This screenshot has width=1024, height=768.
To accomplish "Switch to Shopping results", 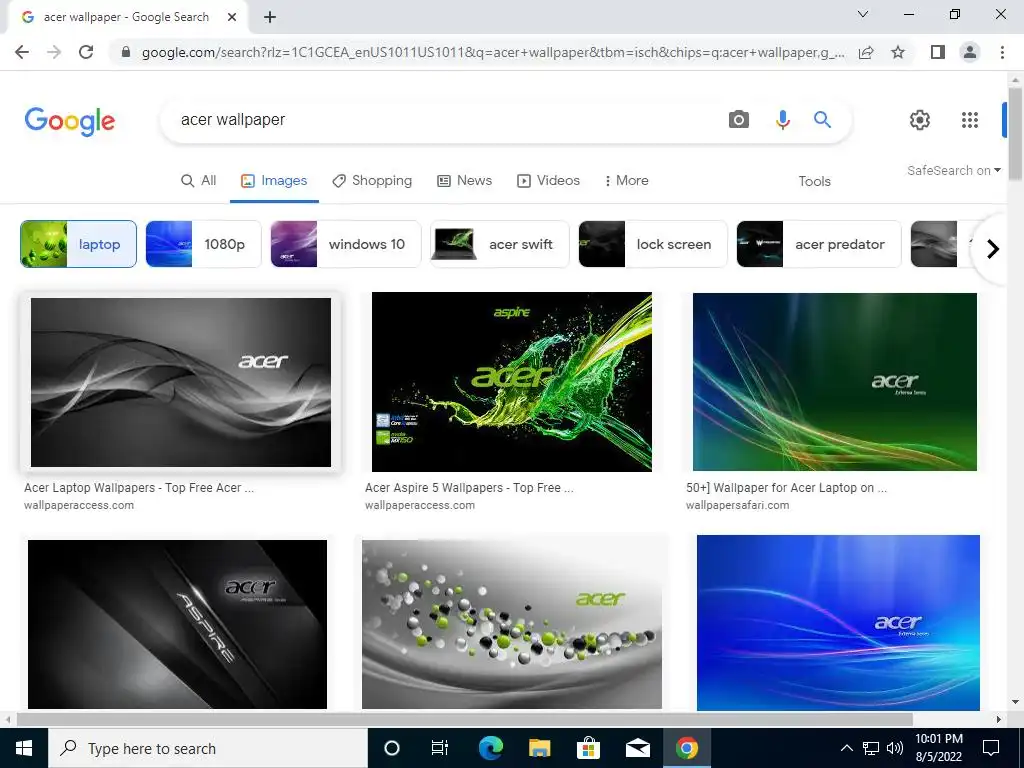I will click(372, 181).
